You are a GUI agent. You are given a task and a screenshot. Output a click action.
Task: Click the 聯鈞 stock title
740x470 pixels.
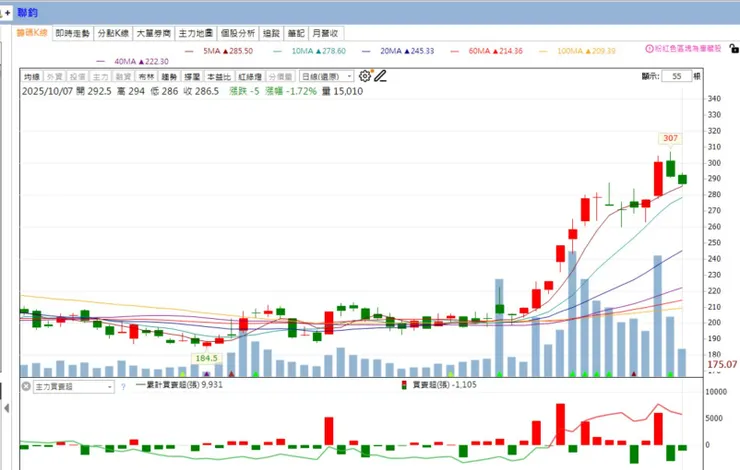tap(28, 13)
